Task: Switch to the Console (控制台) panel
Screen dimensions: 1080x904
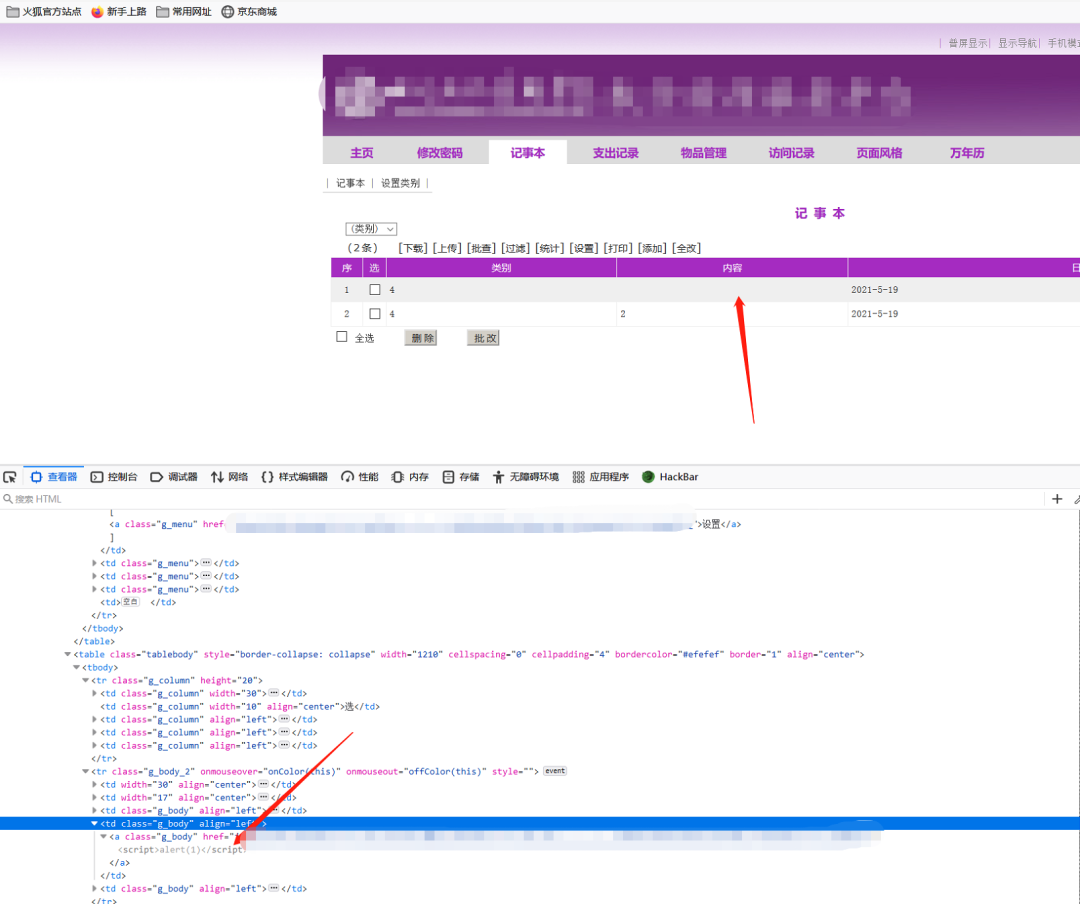Action: click(x=114, y=477)
